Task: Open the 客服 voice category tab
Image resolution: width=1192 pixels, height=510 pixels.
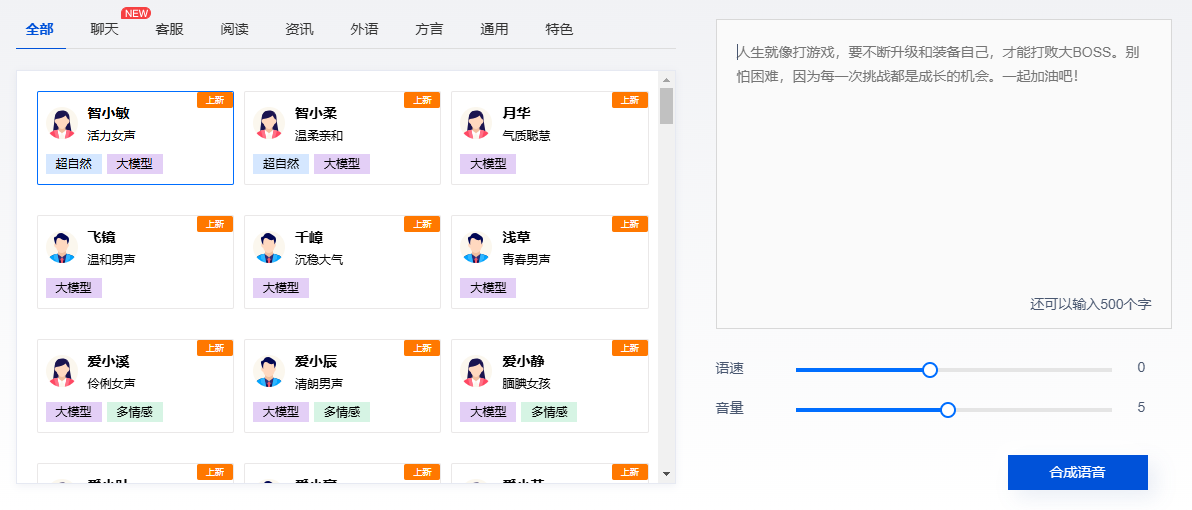Action: click(169, 30)
